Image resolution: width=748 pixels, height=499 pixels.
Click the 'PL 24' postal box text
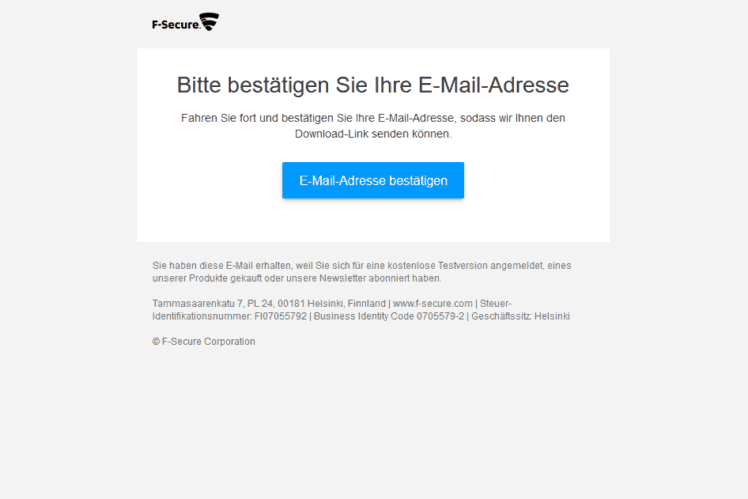tap(260, 303)
